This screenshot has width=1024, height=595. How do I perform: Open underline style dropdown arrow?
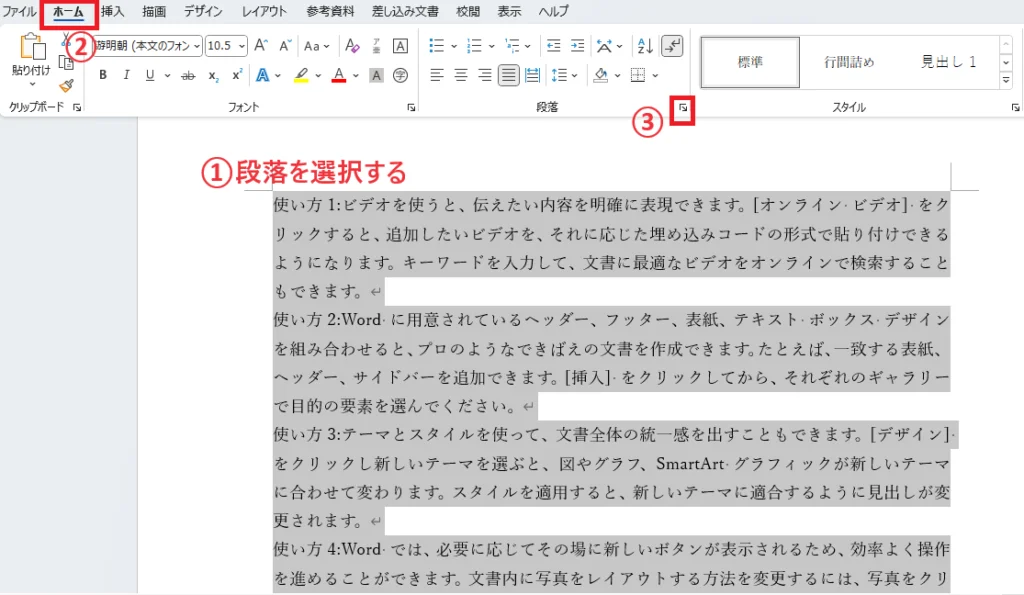pyautogui.click(x=167, y=76)
